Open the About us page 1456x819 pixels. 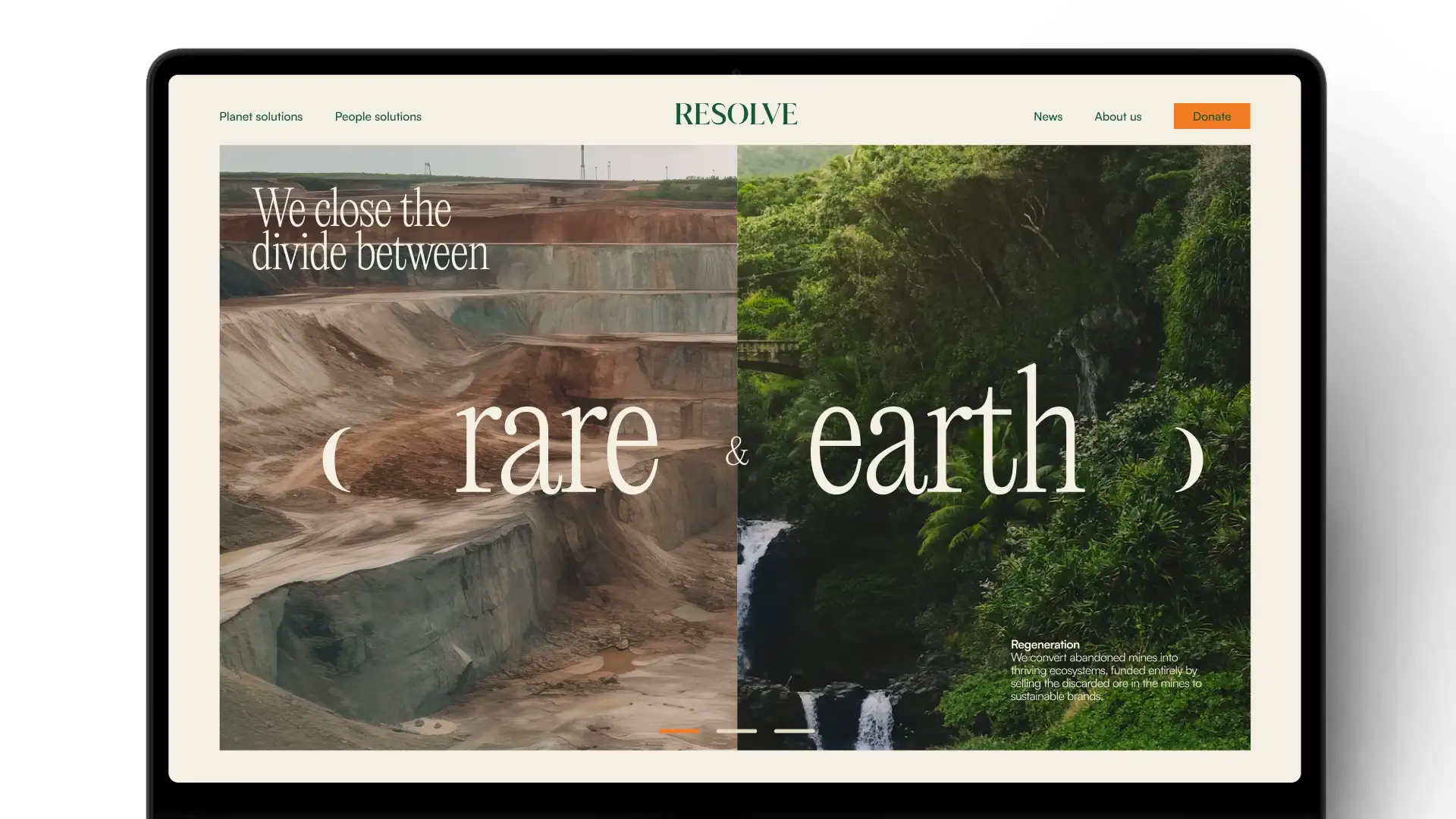[1117, 116]
